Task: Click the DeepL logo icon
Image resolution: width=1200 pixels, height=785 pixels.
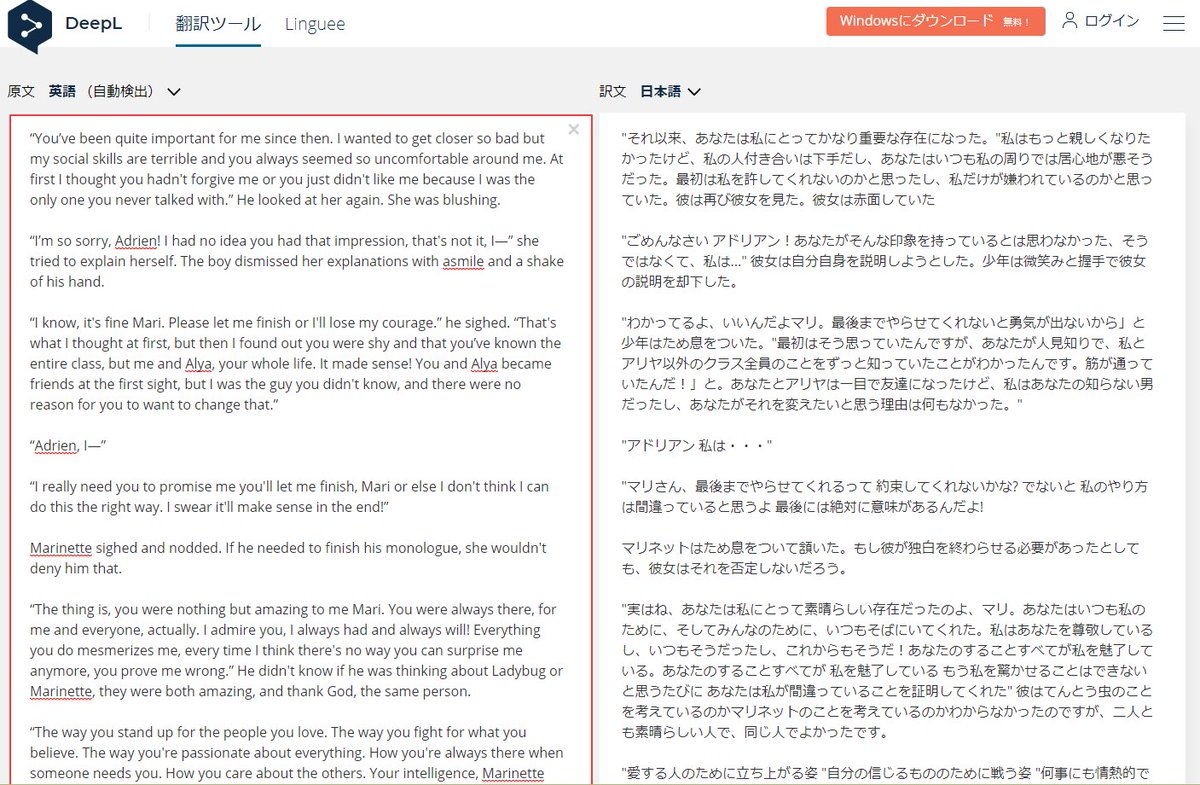Action: point(29,25)
